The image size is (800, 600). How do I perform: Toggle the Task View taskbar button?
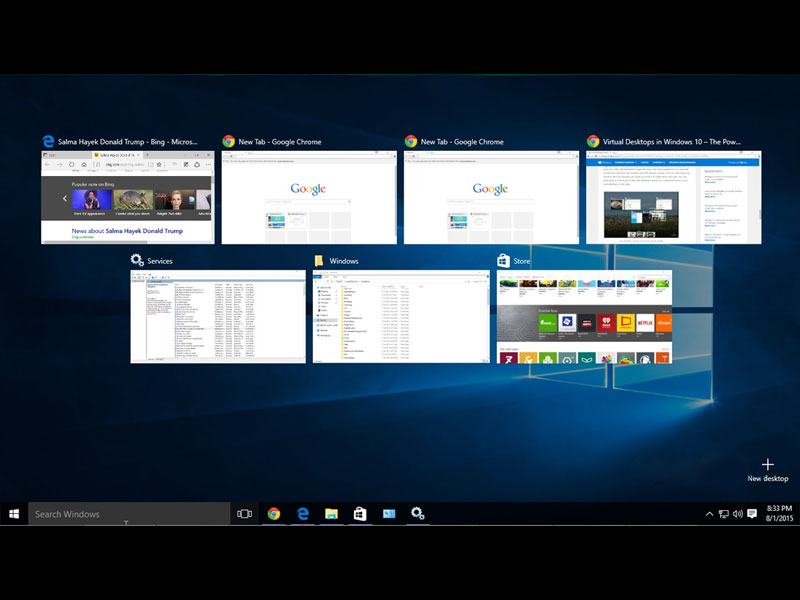pyautogui.click(x=244, y=514)
